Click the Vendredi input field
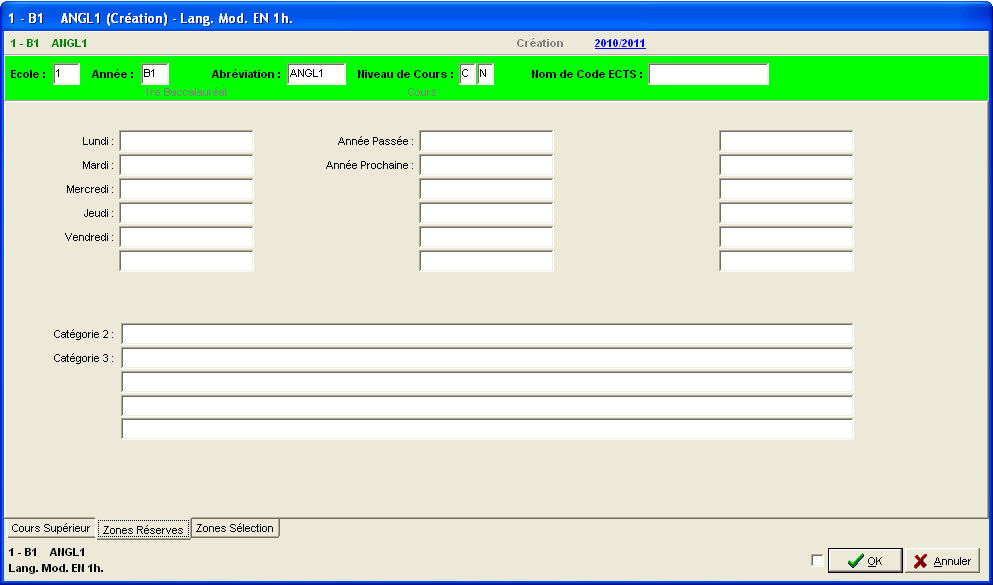 (x=186, y=237)
